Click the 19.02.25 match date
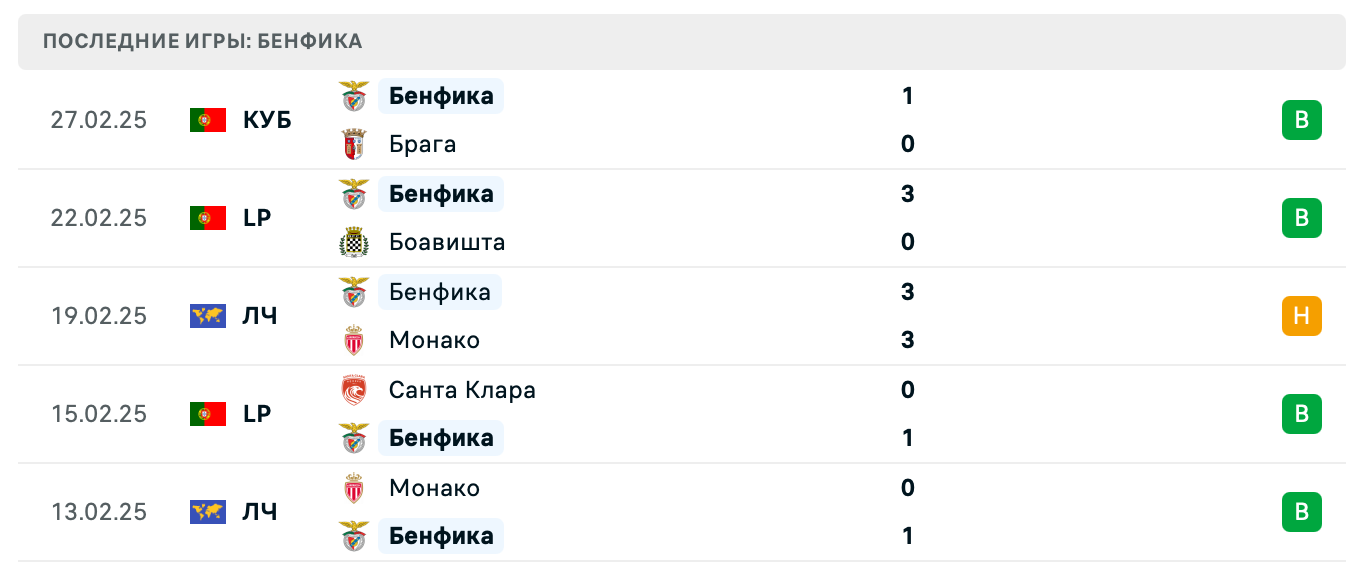 click(x=99, y=316)
